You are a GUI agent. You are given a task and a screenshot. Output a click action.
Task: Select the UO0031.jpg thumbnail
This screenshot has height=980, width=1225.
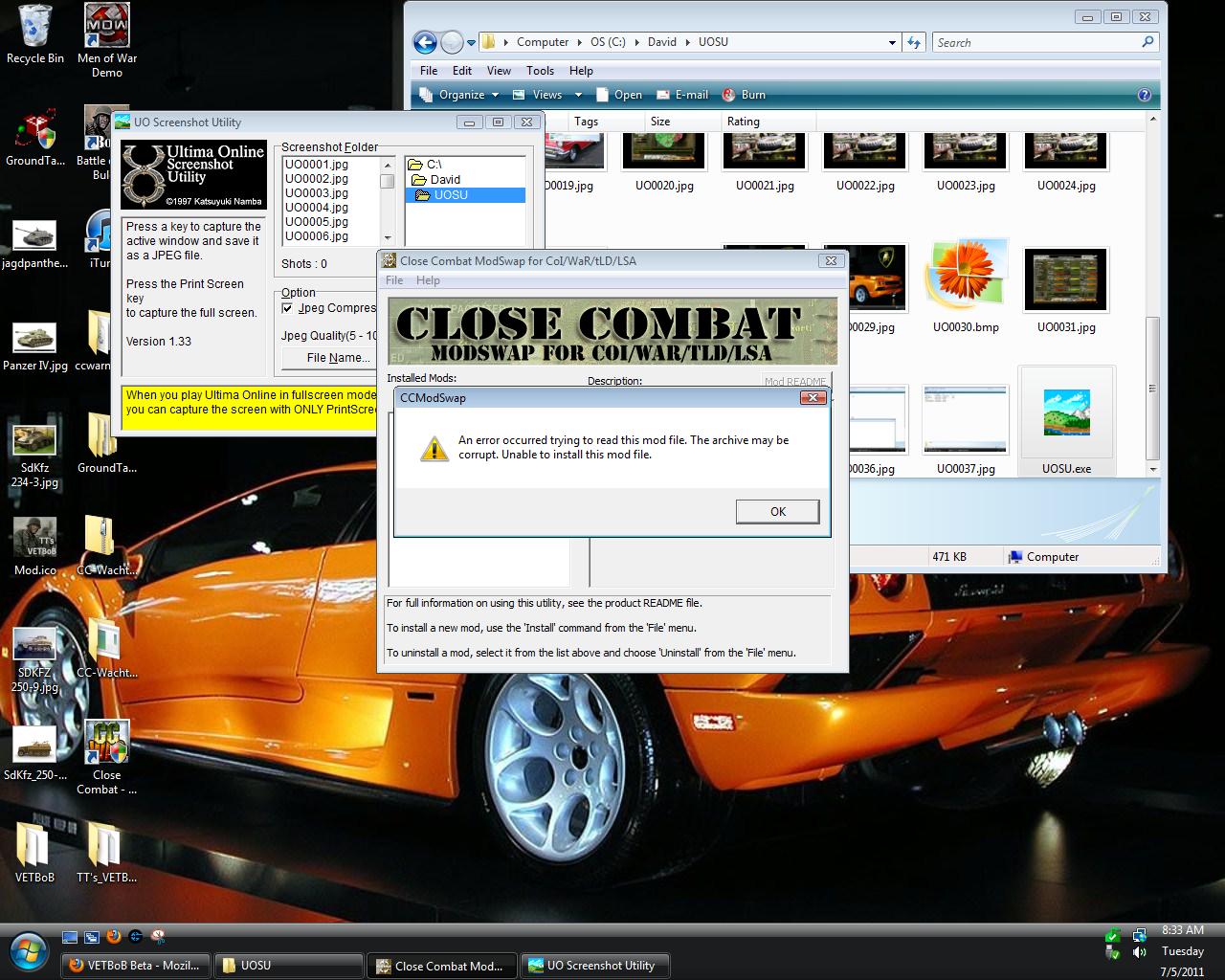point(1066,292)
